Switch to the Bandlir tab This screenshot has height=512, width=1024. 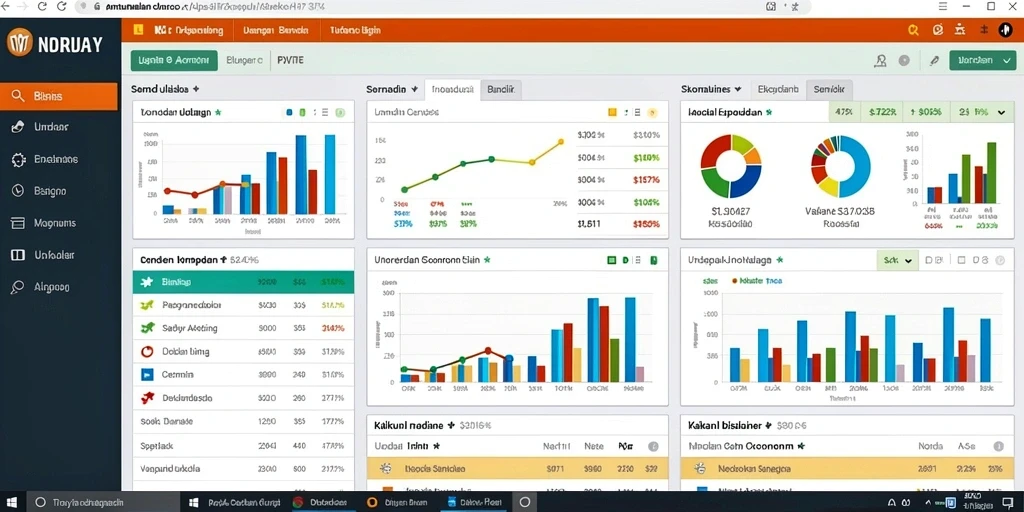(x=501, y=89)
